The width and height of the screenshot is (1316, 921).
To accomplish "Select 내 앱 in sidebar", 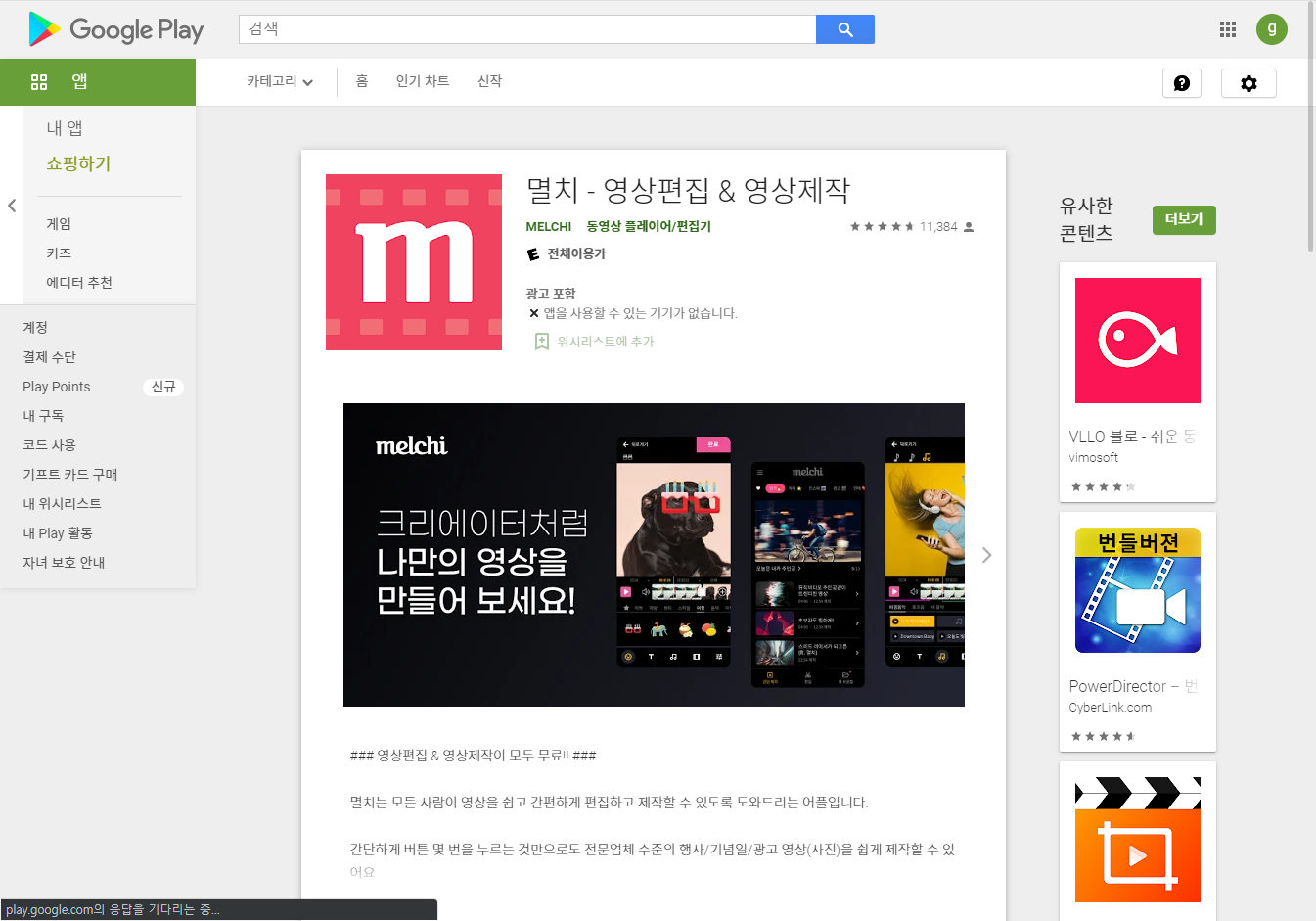I will pos(65,128).
